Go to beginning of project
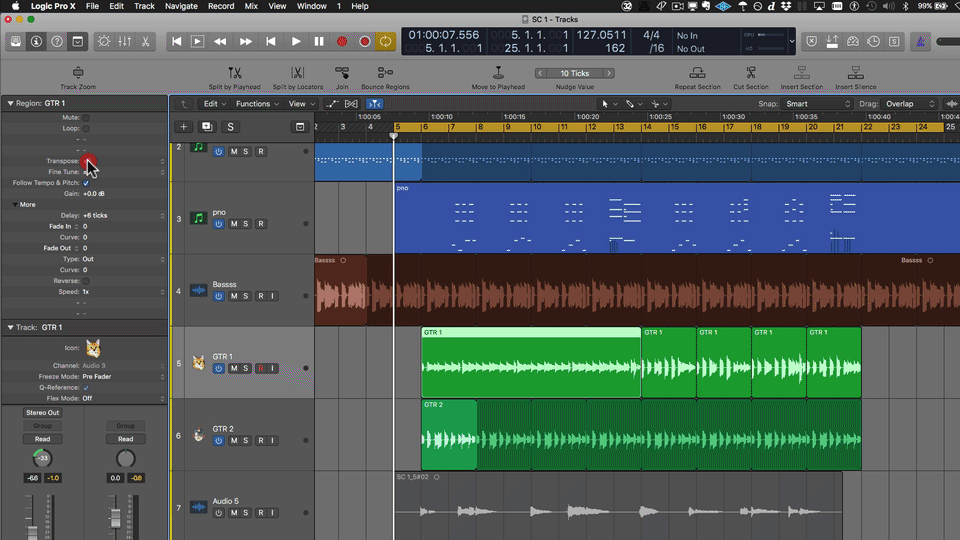This screenshot has height=540, width=960. tap(176, 42)
